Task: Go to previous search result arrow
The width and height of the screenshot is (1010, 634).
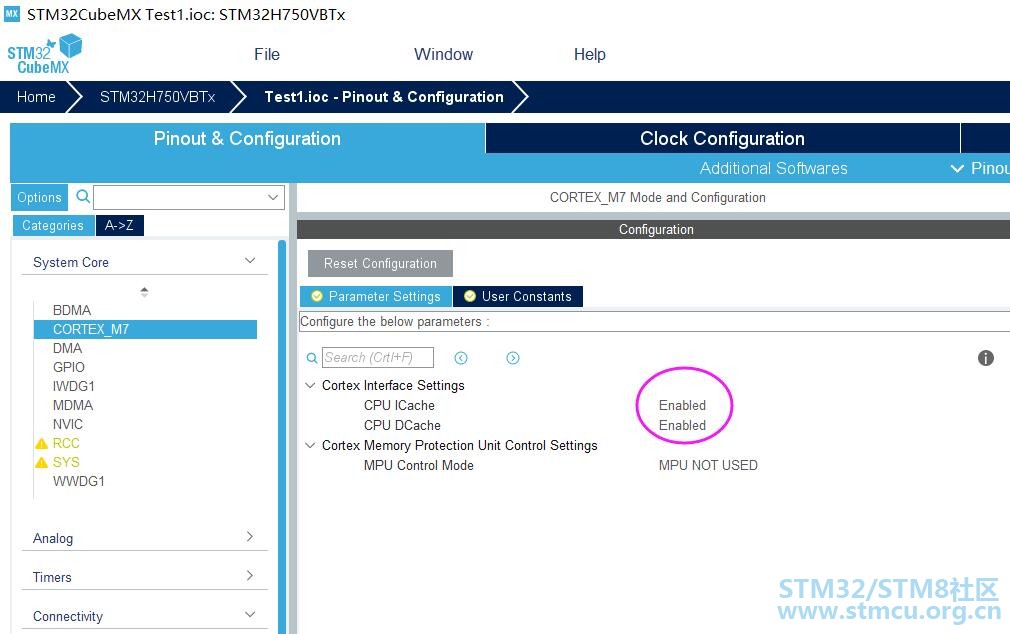Action: point(461,358)
